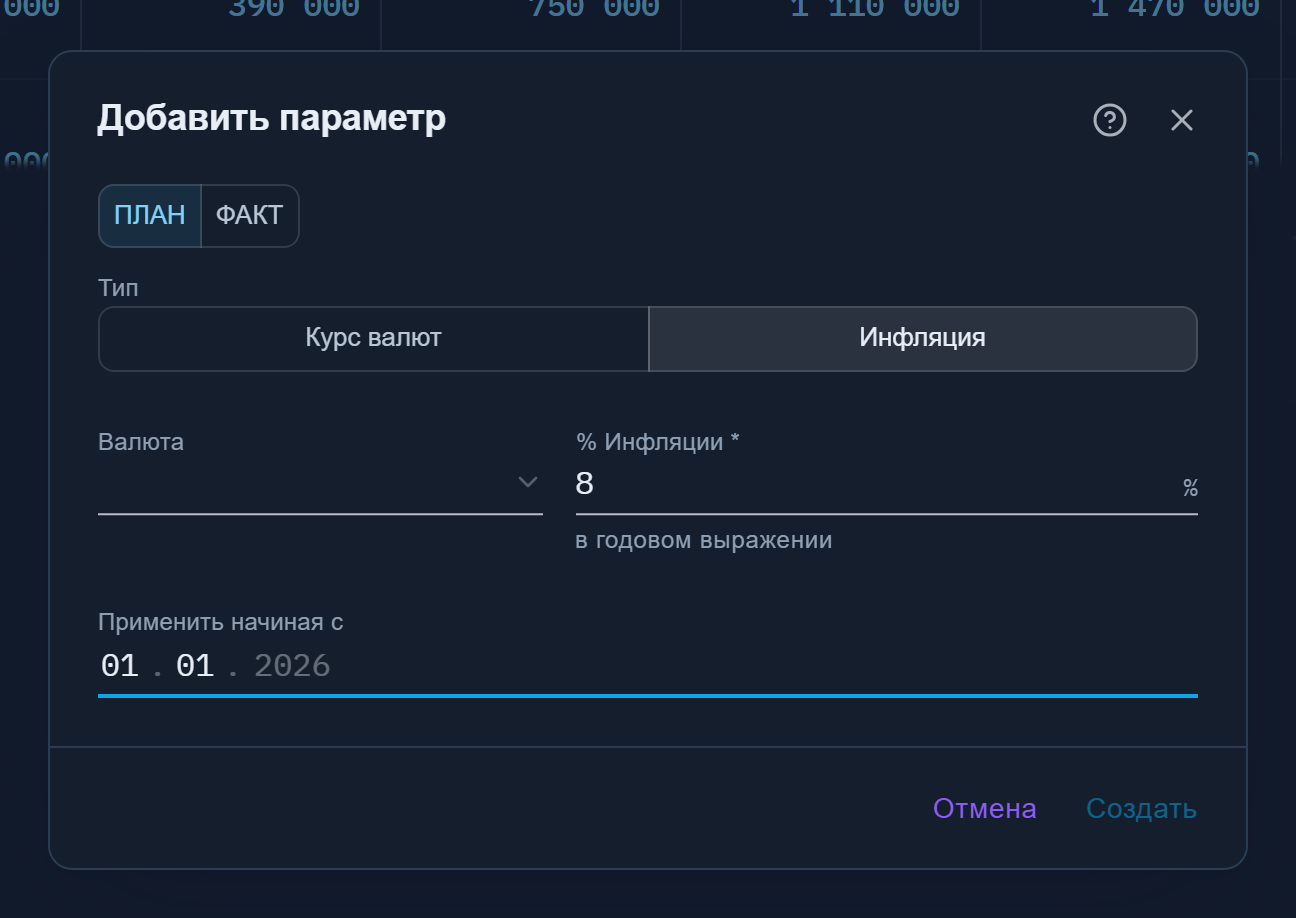The width and height of the screenshot is (1296, 918).
Task: Switch to ПЛАН mode
Action: [150, 216]
